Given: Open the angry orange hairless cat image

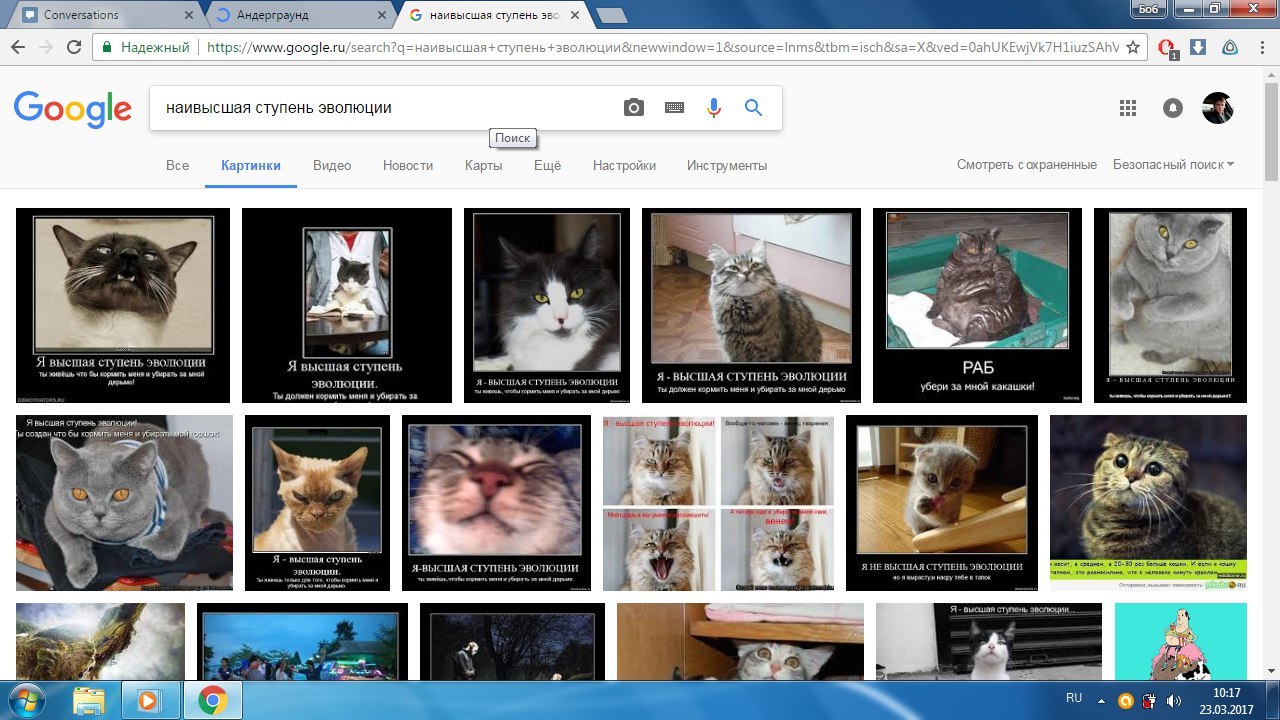Looking at the screenshot, I should [317, 503].
